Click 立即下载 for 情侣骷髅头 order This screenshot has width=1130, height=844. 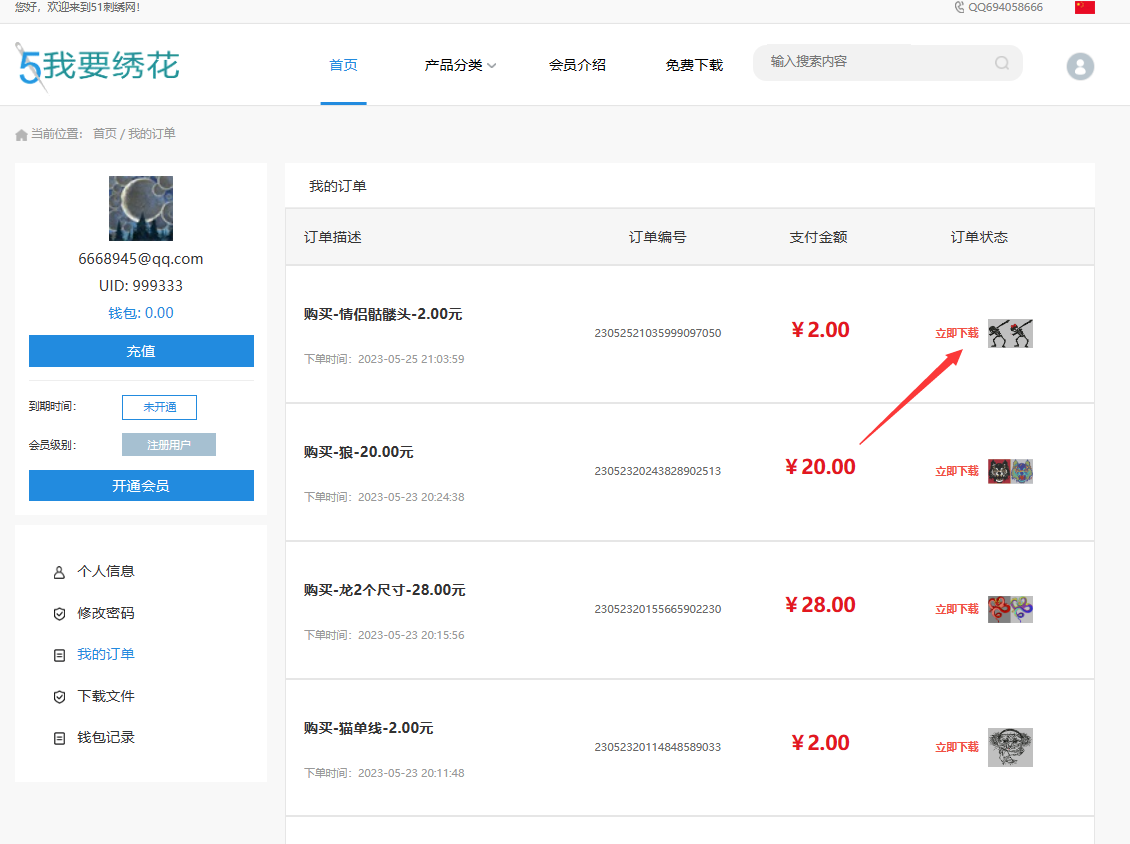957,333
